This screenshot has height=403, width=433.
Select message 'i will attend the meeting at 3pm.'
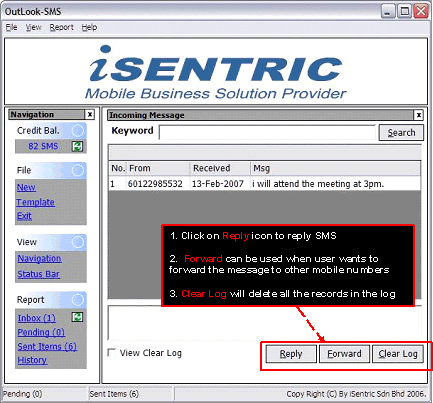318,184
